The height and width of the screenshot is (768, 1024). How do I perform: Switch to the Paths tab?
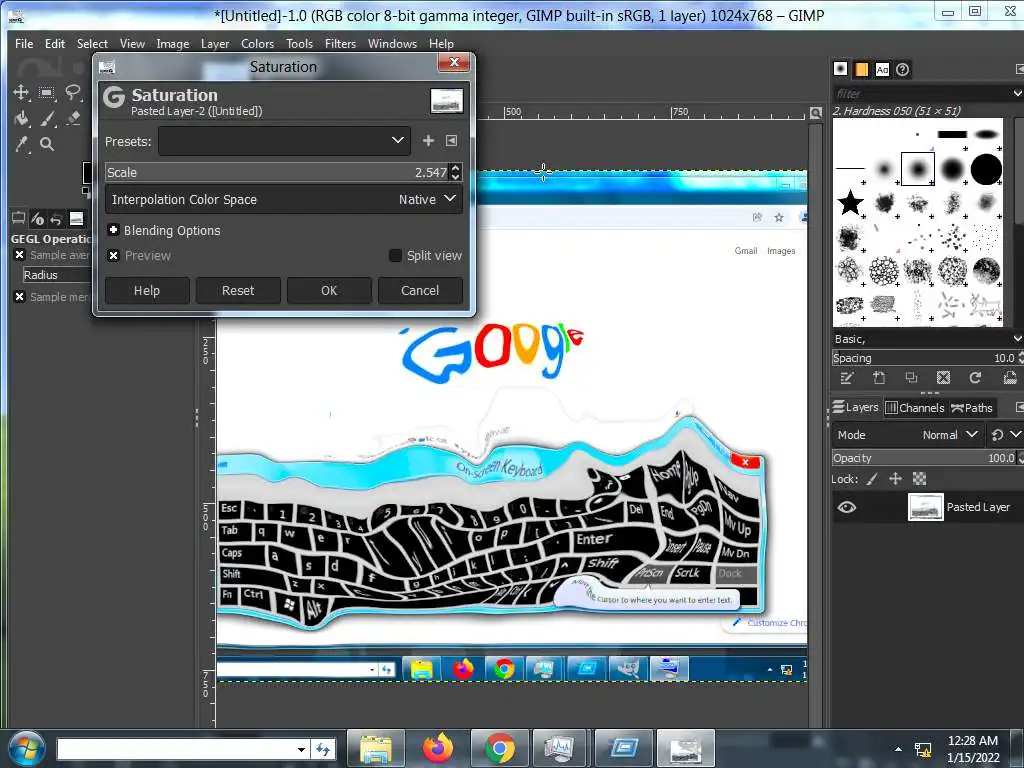click(x=972, y=408)
